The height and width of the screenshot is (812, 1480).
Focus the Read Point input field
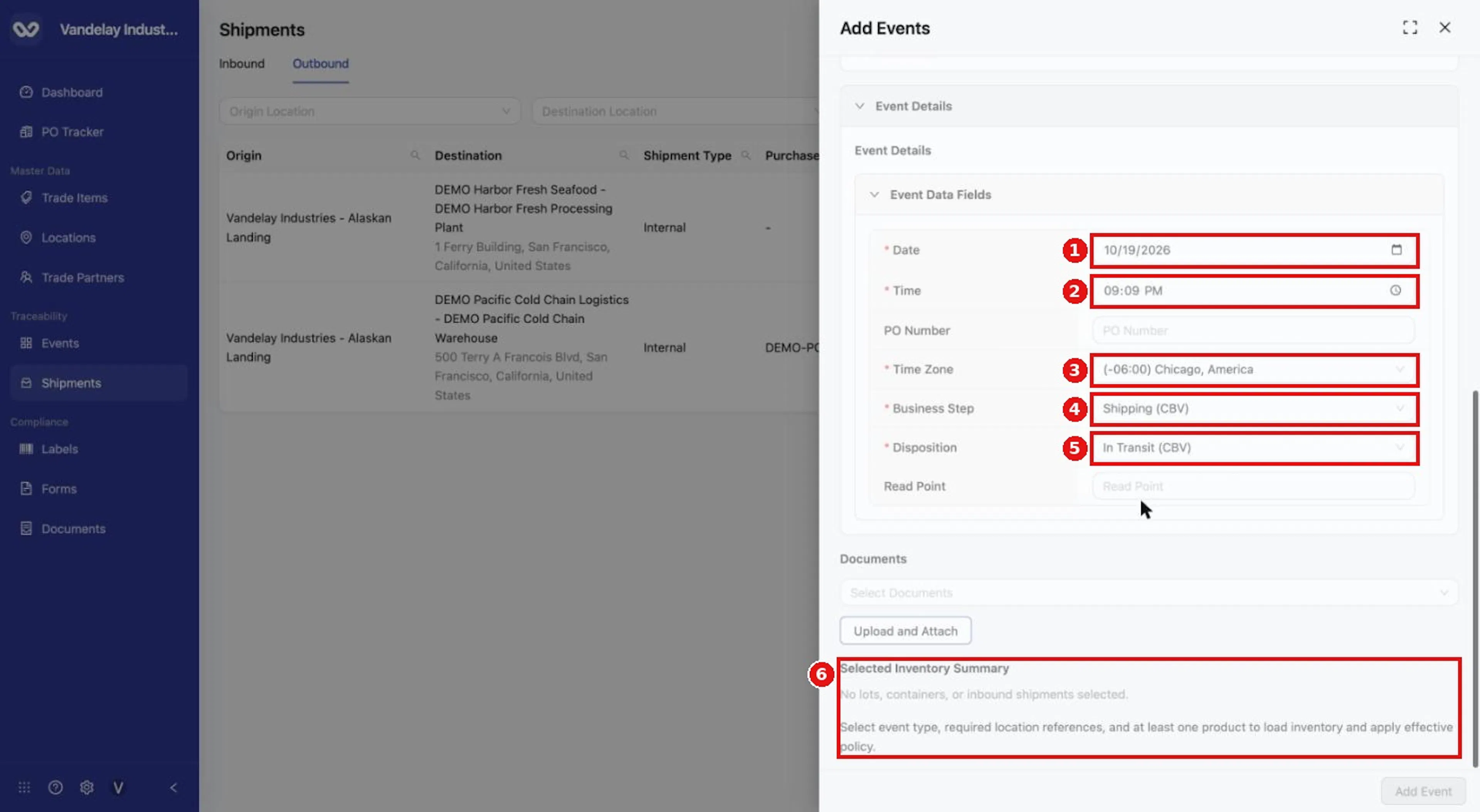click(x=1254, y=487)
